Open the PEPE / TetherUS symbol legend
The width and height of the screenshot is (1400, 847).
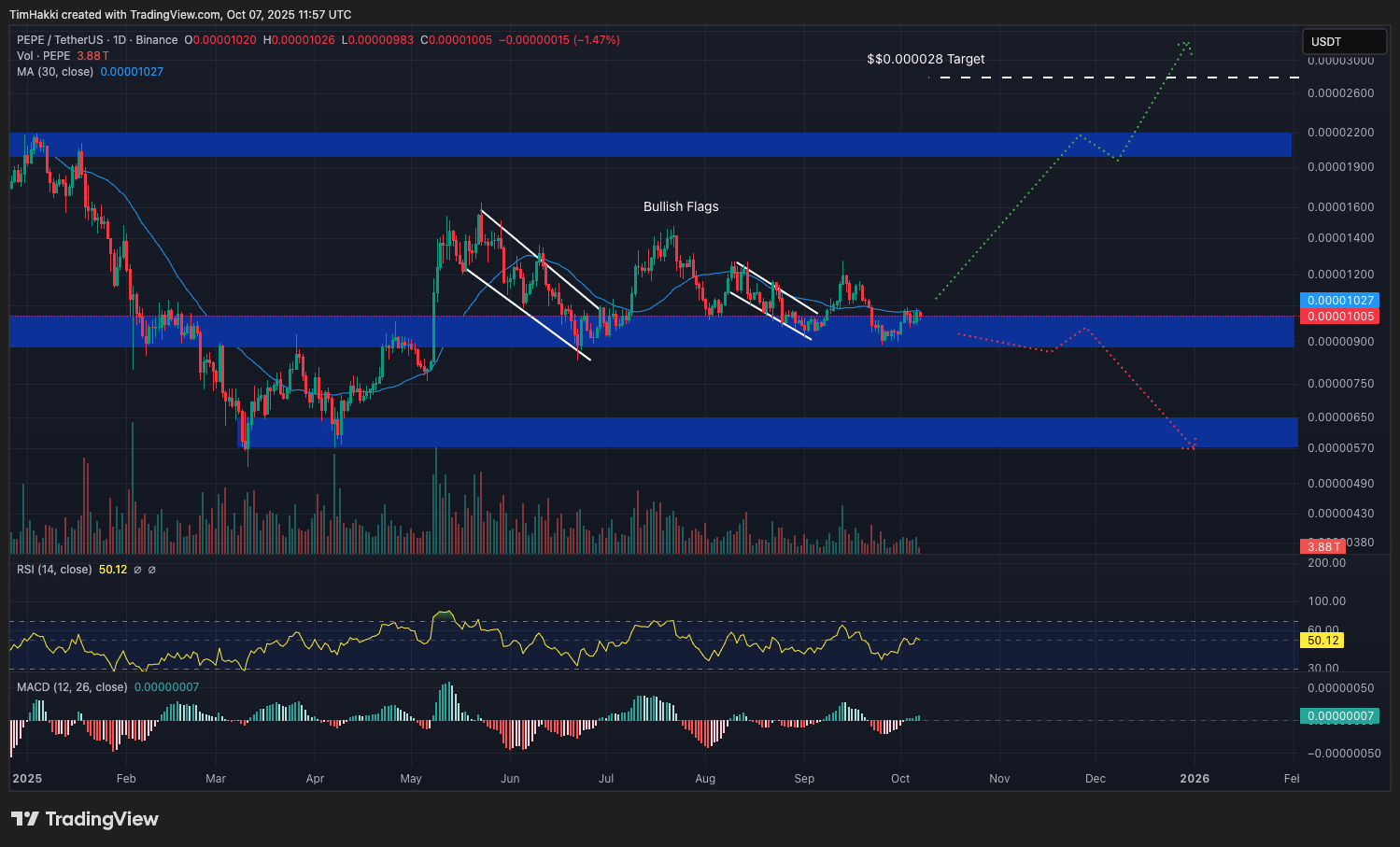pos(97,40)
